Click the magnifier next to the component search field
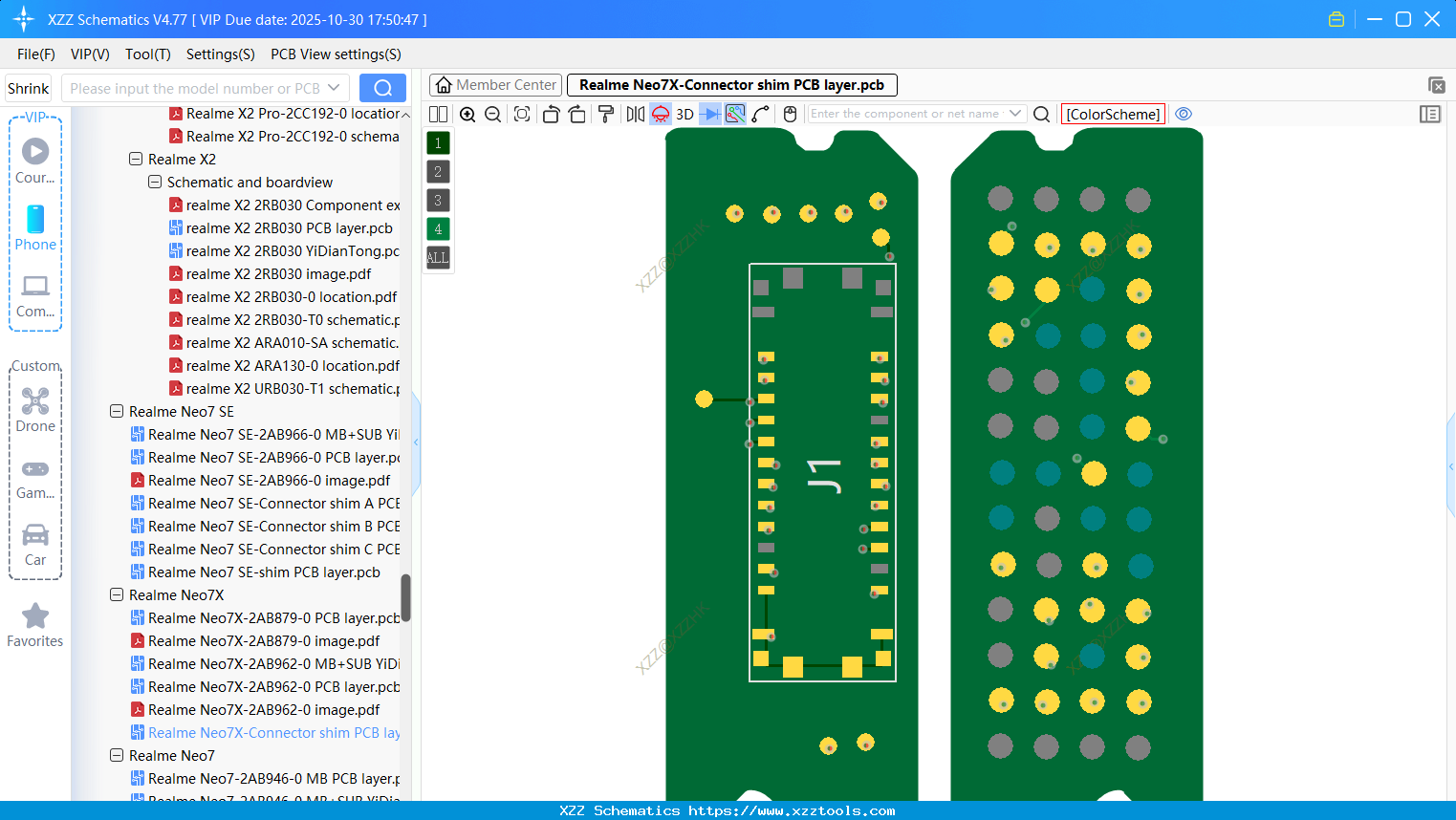This screenshot has height=820, width=1456. [1042, 114]
